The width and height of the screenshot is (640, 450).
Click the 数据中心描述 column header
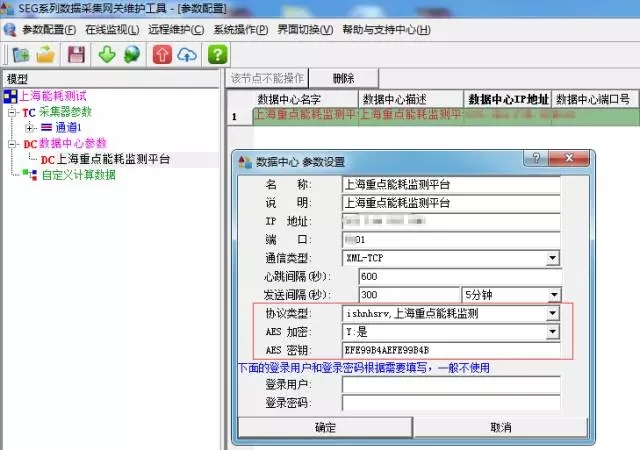tap(411, 99)
